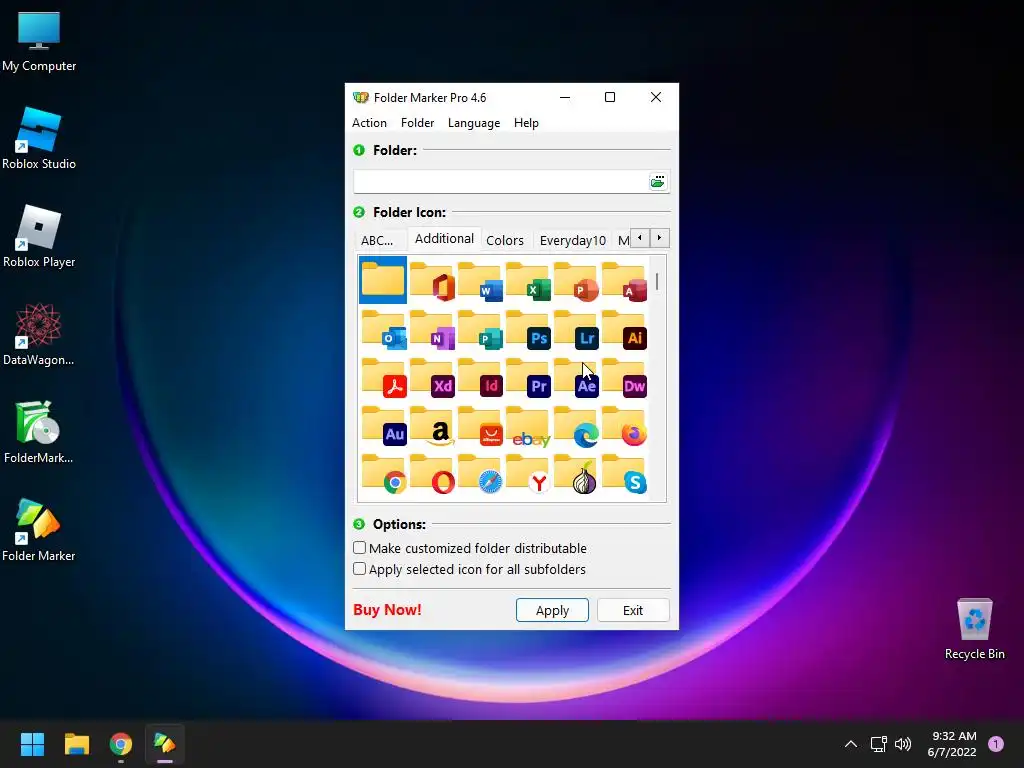Viewport: 1024px width, 768px height.
Task: Open the Action menu
Action: click(x=369, y=123)
